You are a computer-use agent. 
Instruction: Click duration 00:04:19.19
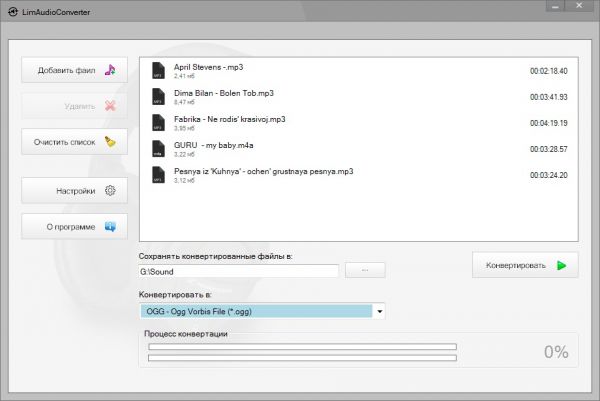[549, 123]
